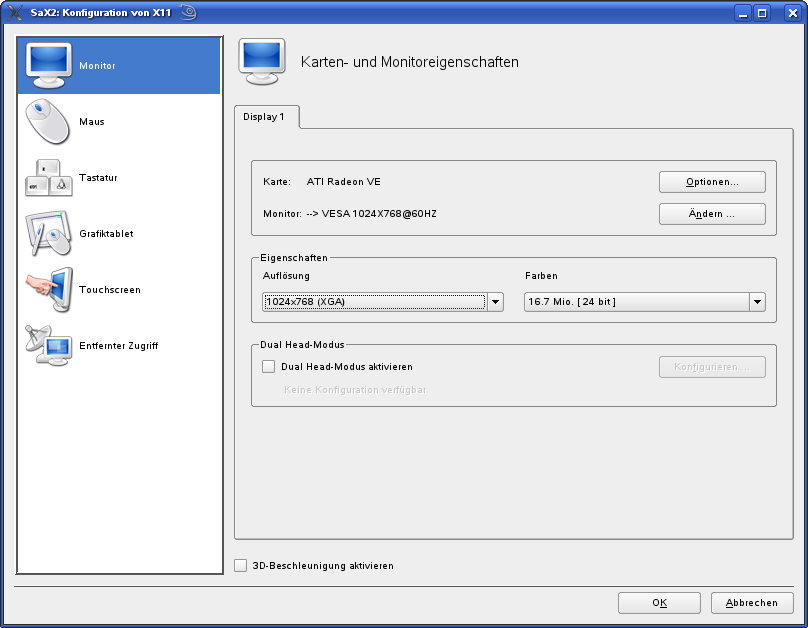808x628 pixels.
Task: Click the X11 icon in title bar
Action: 15,12
